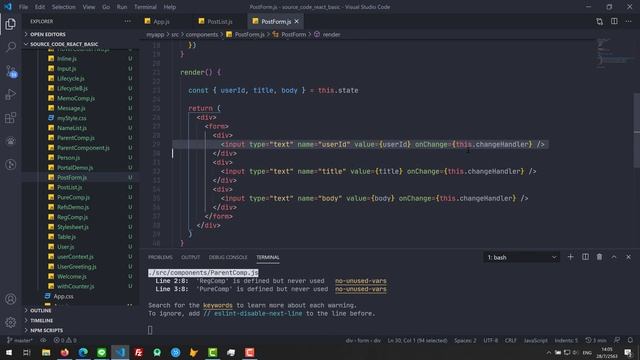Click the feedback icon in status bar
Screen dimensions: 640x360
617,340
